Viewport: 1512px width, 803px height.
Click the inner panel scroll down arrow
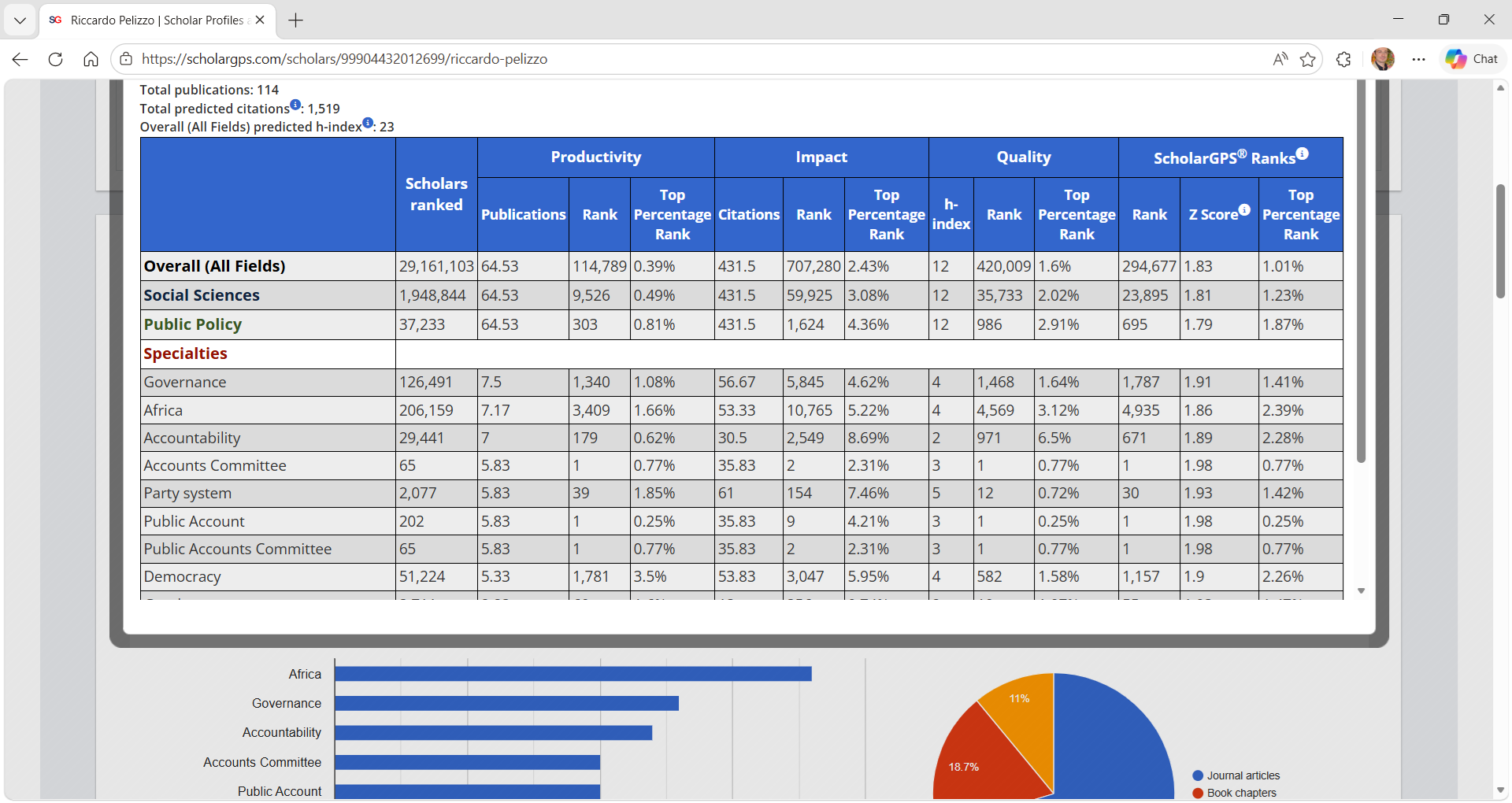point(1361,590)
